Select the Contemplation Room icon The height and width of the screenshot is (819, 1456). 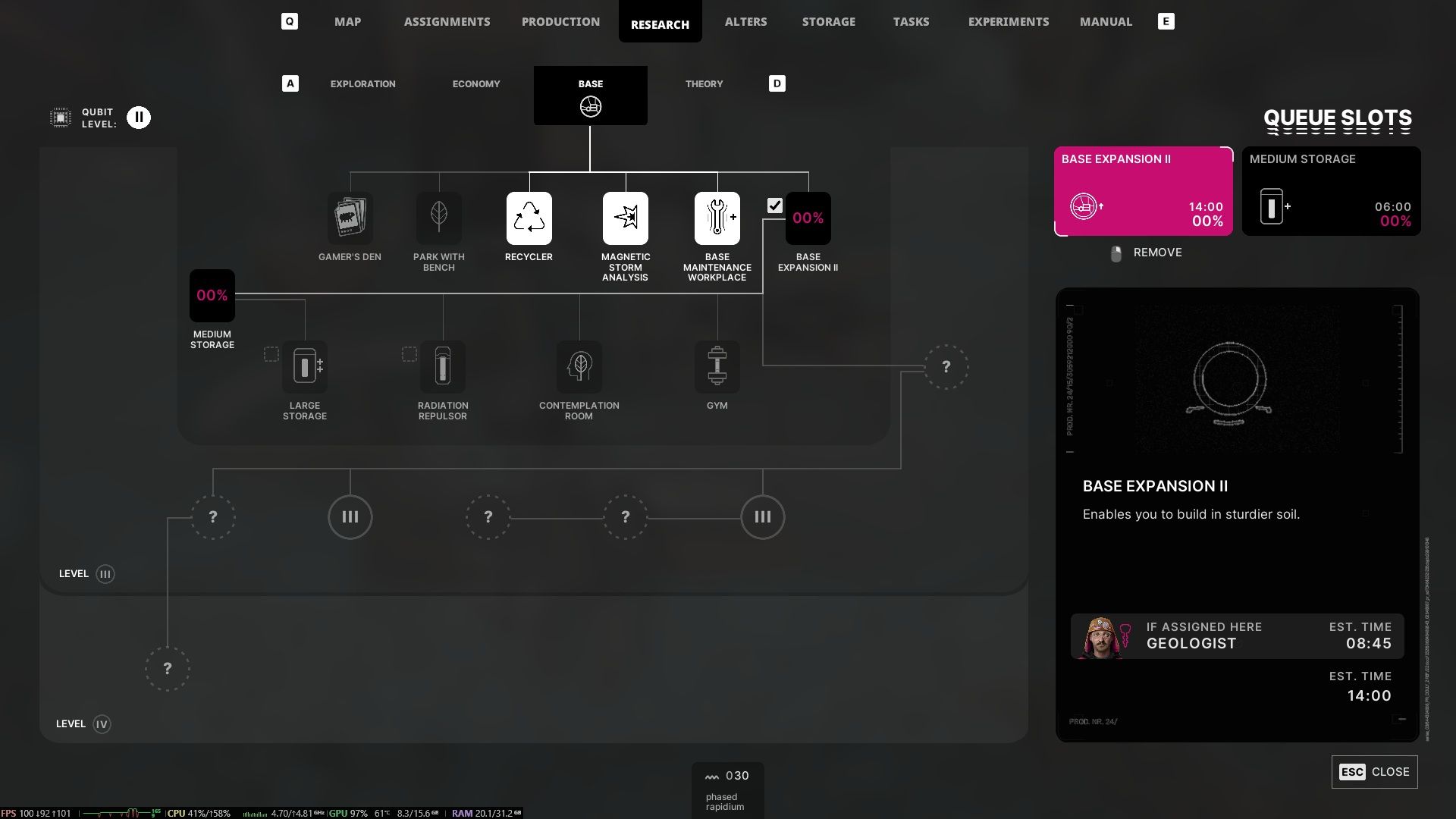(x=579, y=367)
